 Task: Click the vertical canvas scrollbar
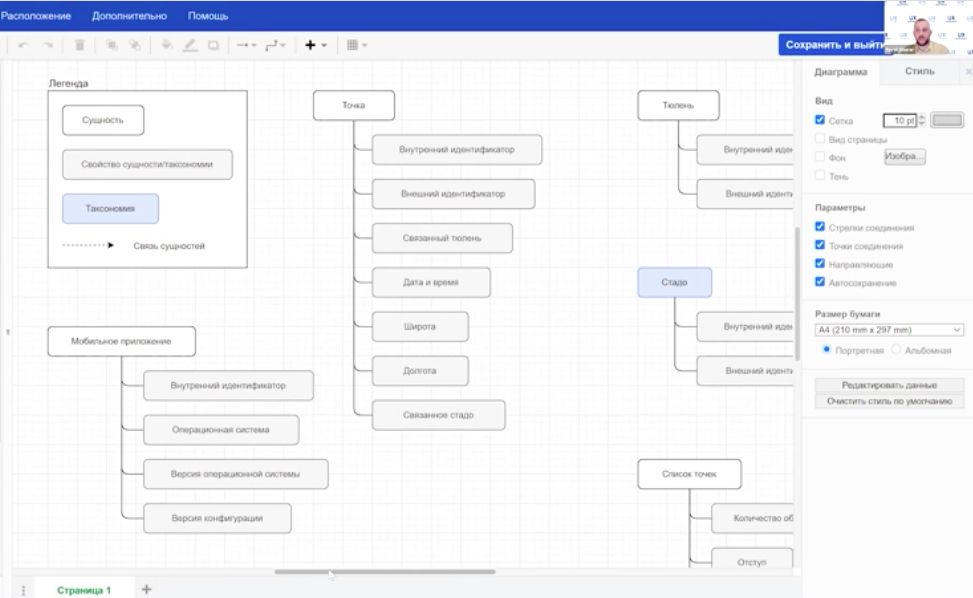pos(797,293)
